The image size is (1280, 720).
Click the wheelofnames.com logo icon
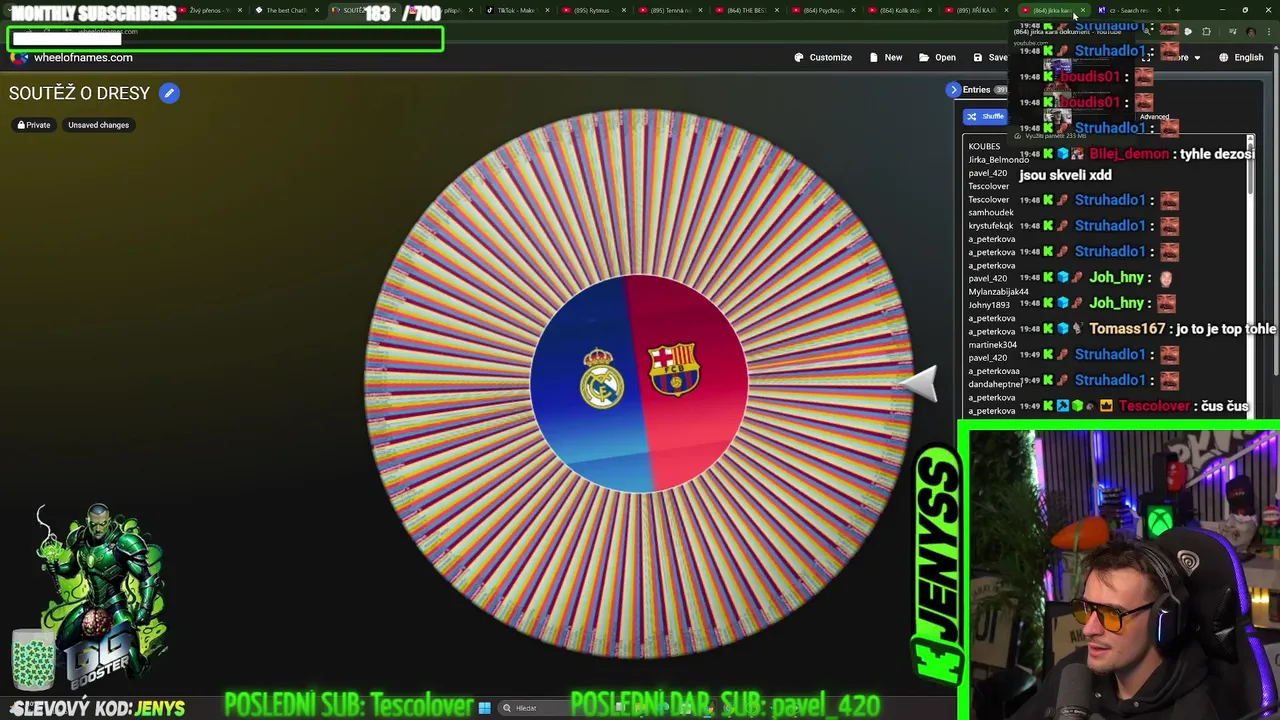click(19, 57)
